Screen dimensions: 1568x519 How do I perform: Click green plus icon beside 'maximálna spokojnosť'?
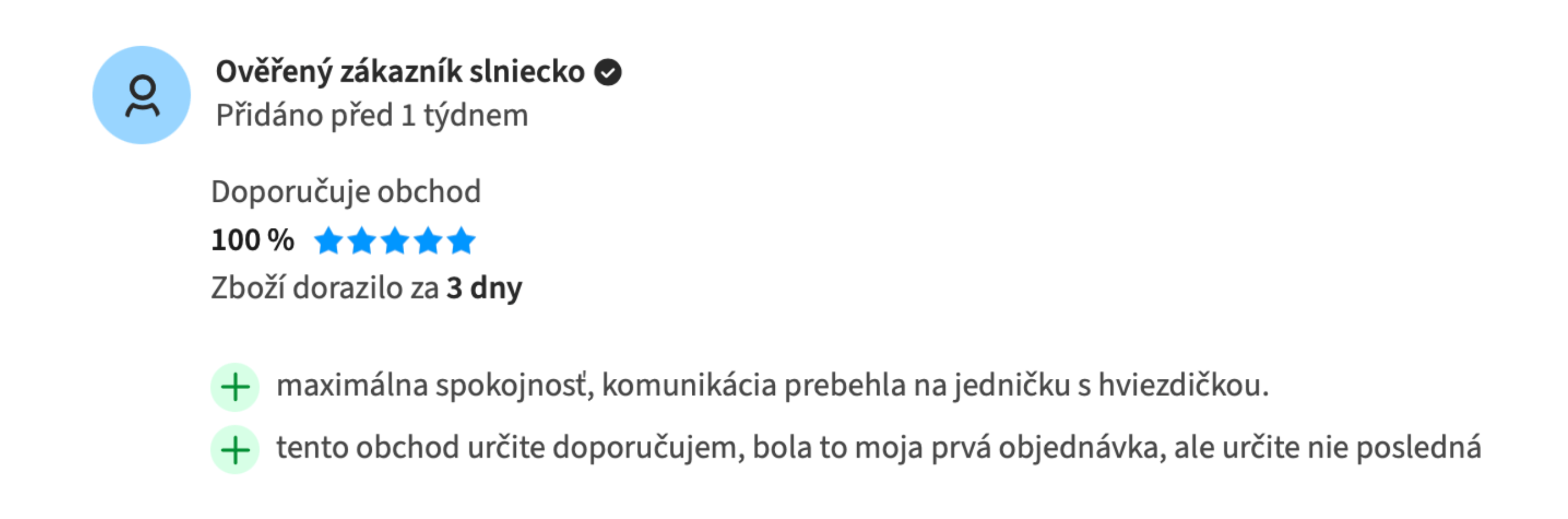tap(235, 388)
